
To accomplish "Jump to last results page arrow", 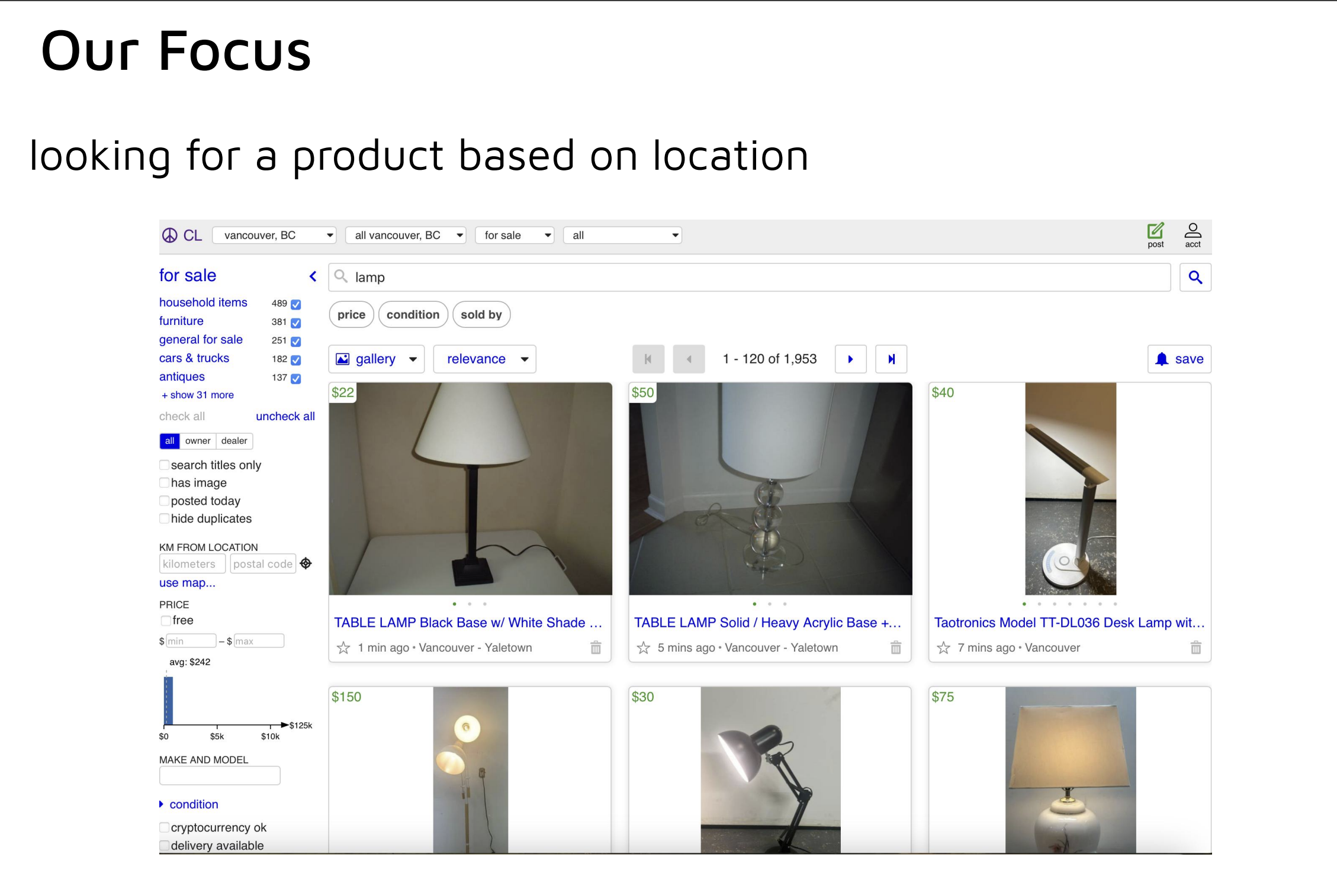I will click(891, 359).
